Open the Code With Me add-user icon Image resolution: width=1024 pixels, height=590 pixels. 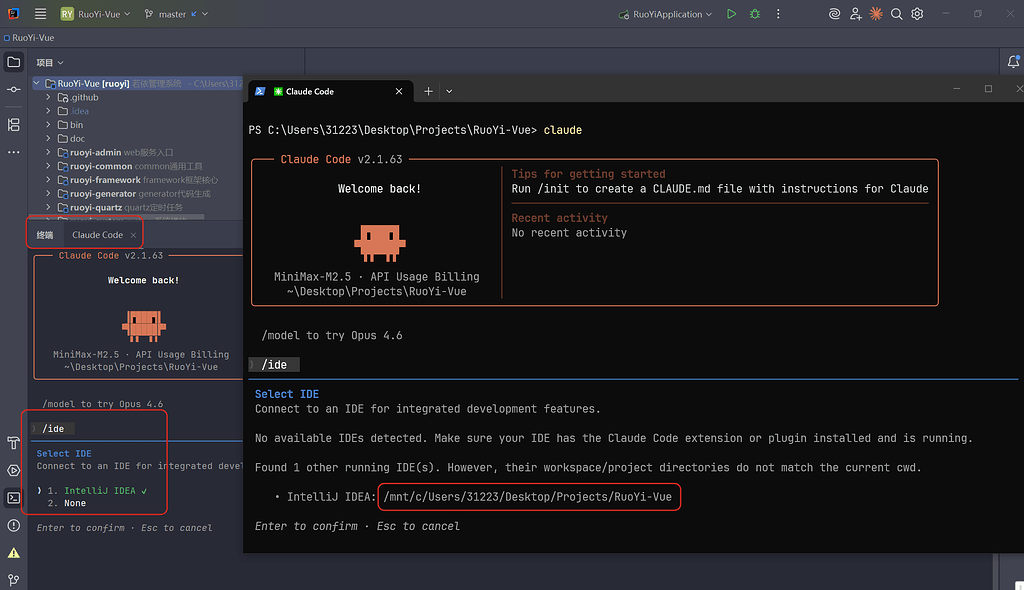click(x=856, y=14)
